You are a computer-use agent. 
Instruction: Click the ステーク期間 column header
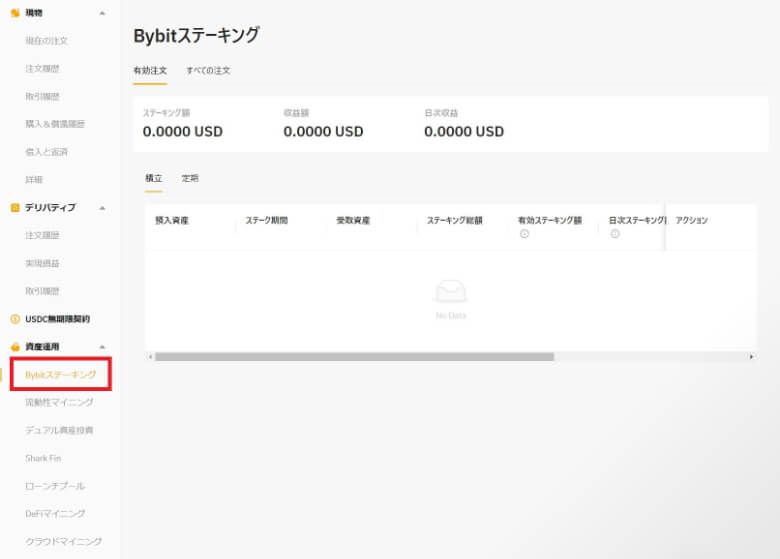coord(267,220)
